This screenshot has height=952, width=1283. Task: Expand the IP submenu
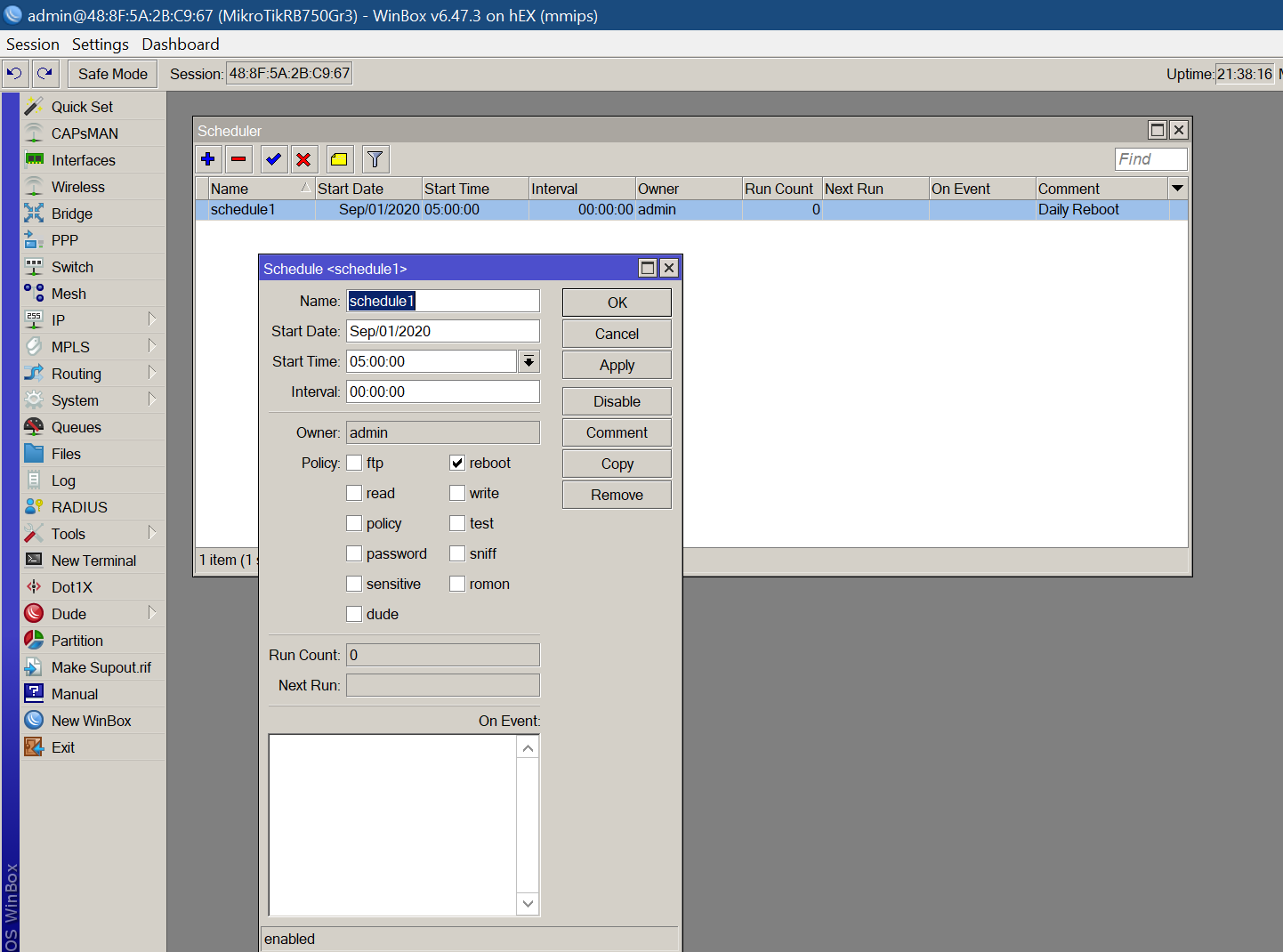[x=152, y=319]
